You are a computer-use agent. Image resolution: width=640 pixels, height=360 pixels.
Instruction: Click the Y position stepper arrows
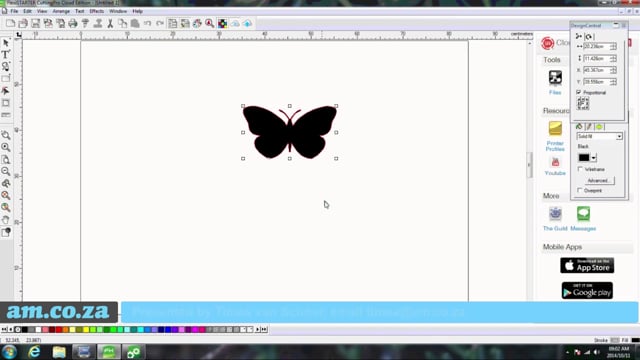(x=613, y=82)
